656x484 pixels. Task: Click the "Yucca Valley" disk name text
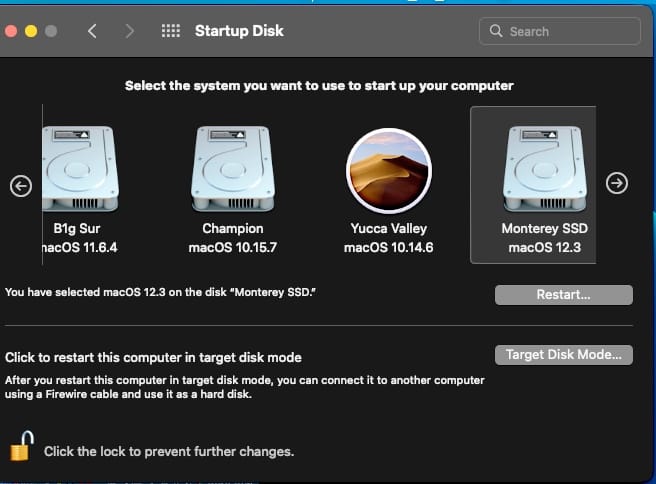click(389, 229)
